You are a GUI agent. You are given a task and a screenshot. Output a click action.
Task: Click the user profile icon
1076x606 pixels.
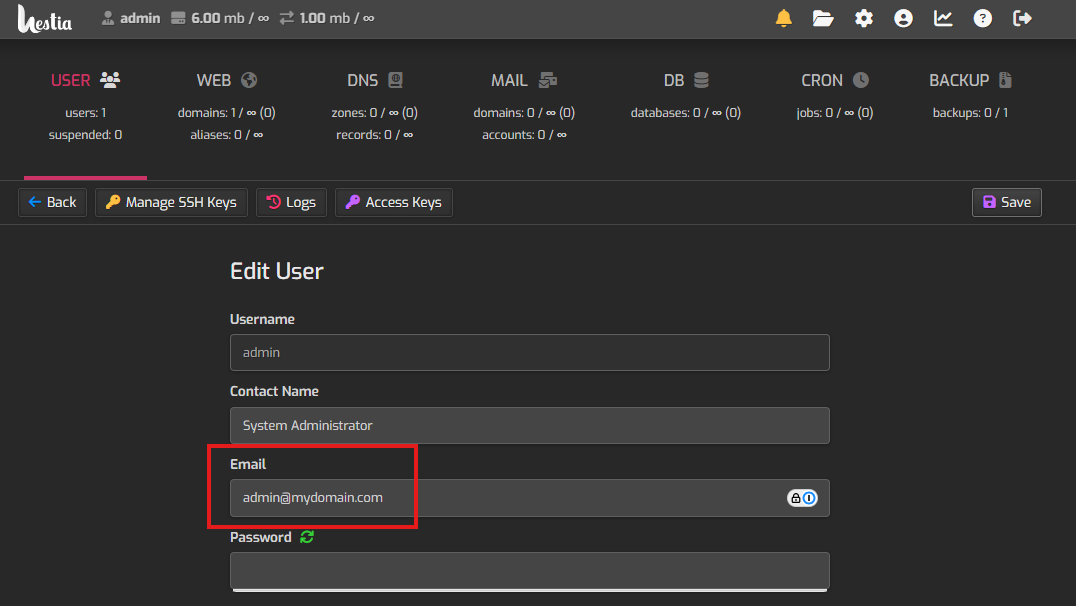tap(903, 18)
